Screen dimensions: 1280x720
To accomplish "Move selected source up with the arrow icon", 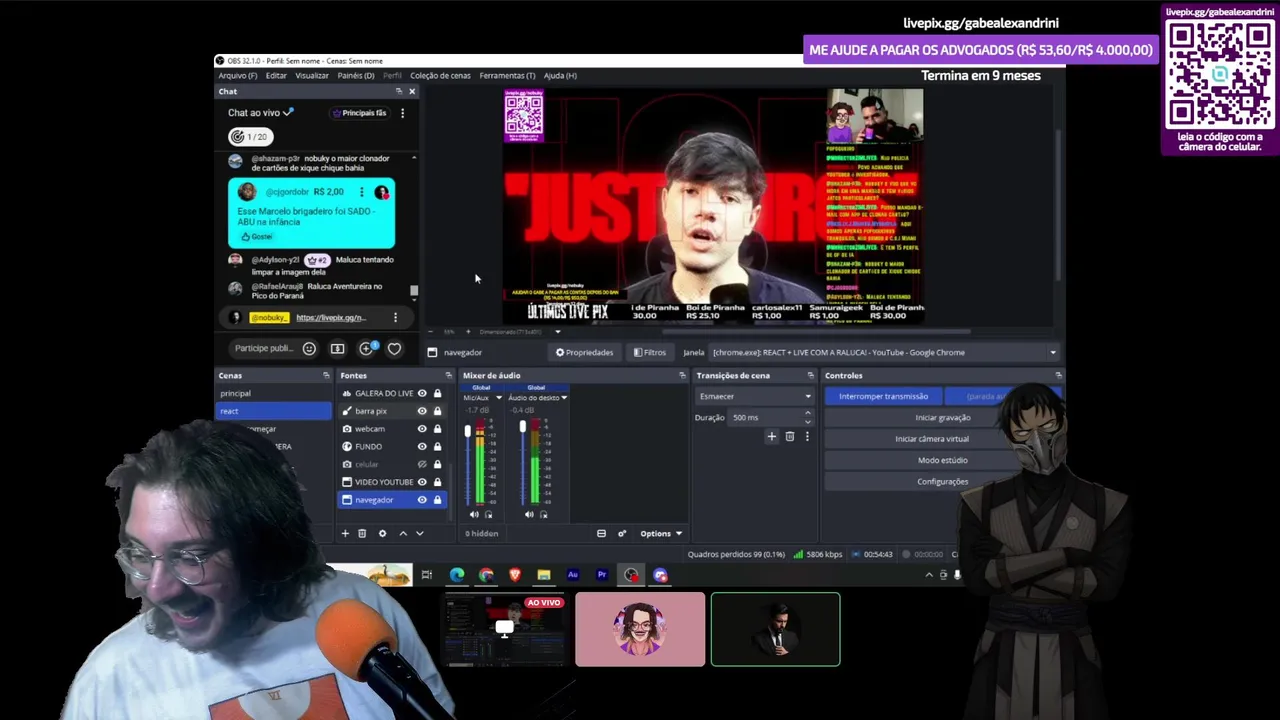I will [403, 533].
